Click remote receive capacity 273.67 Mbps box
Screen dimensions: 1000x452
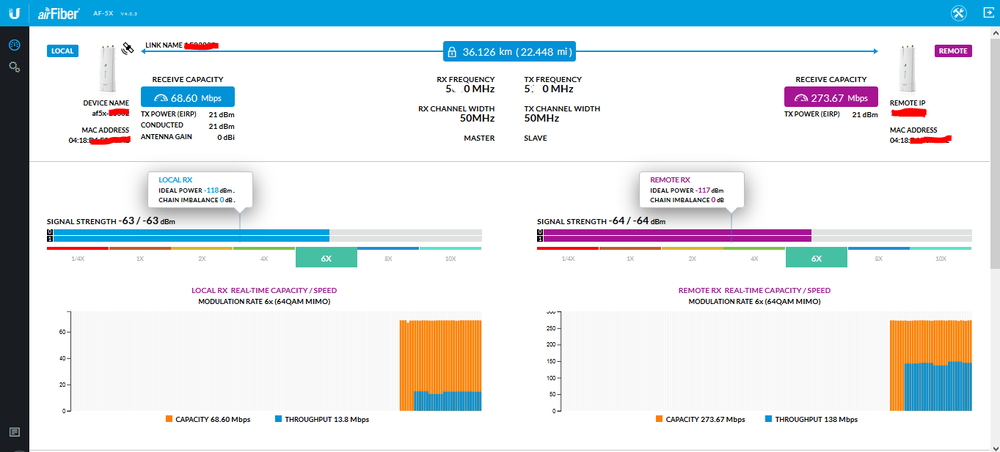click(829, 97)
